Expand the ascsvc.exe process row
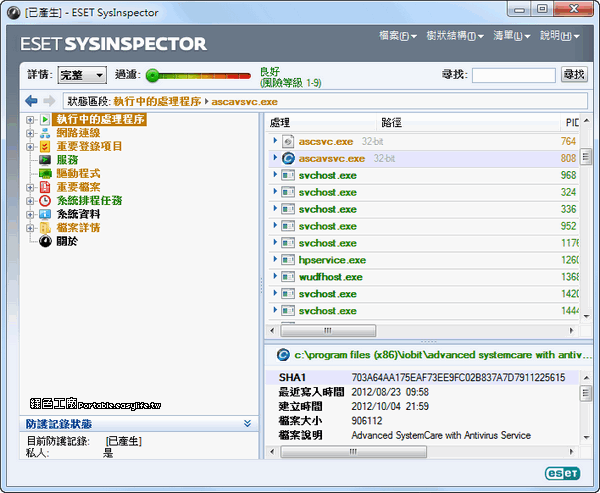The height and width of the screenshot is (493, 600). [x=275, y=140]
